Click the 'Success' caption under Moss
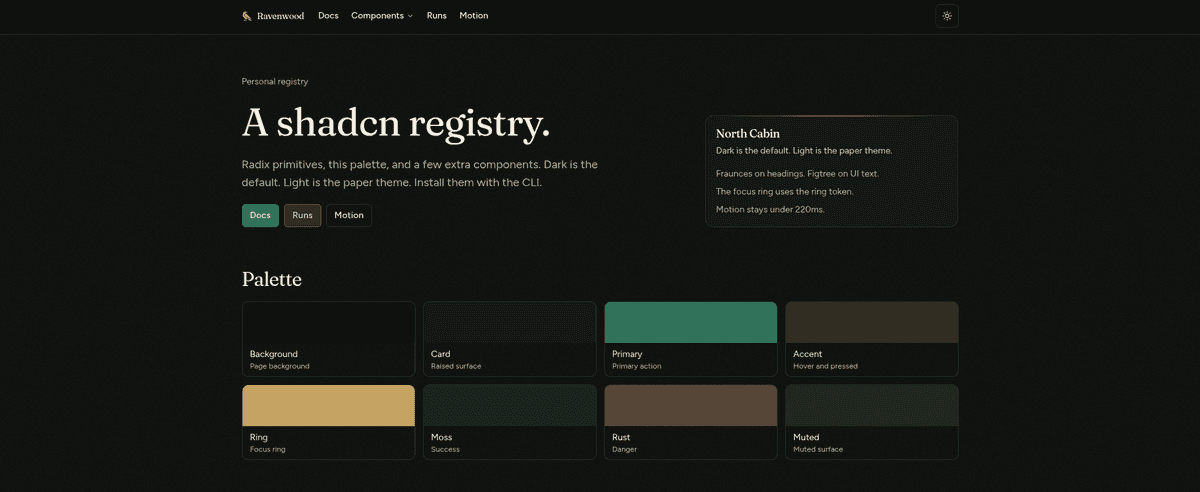 pyautogui.click(x=445, y=449)
